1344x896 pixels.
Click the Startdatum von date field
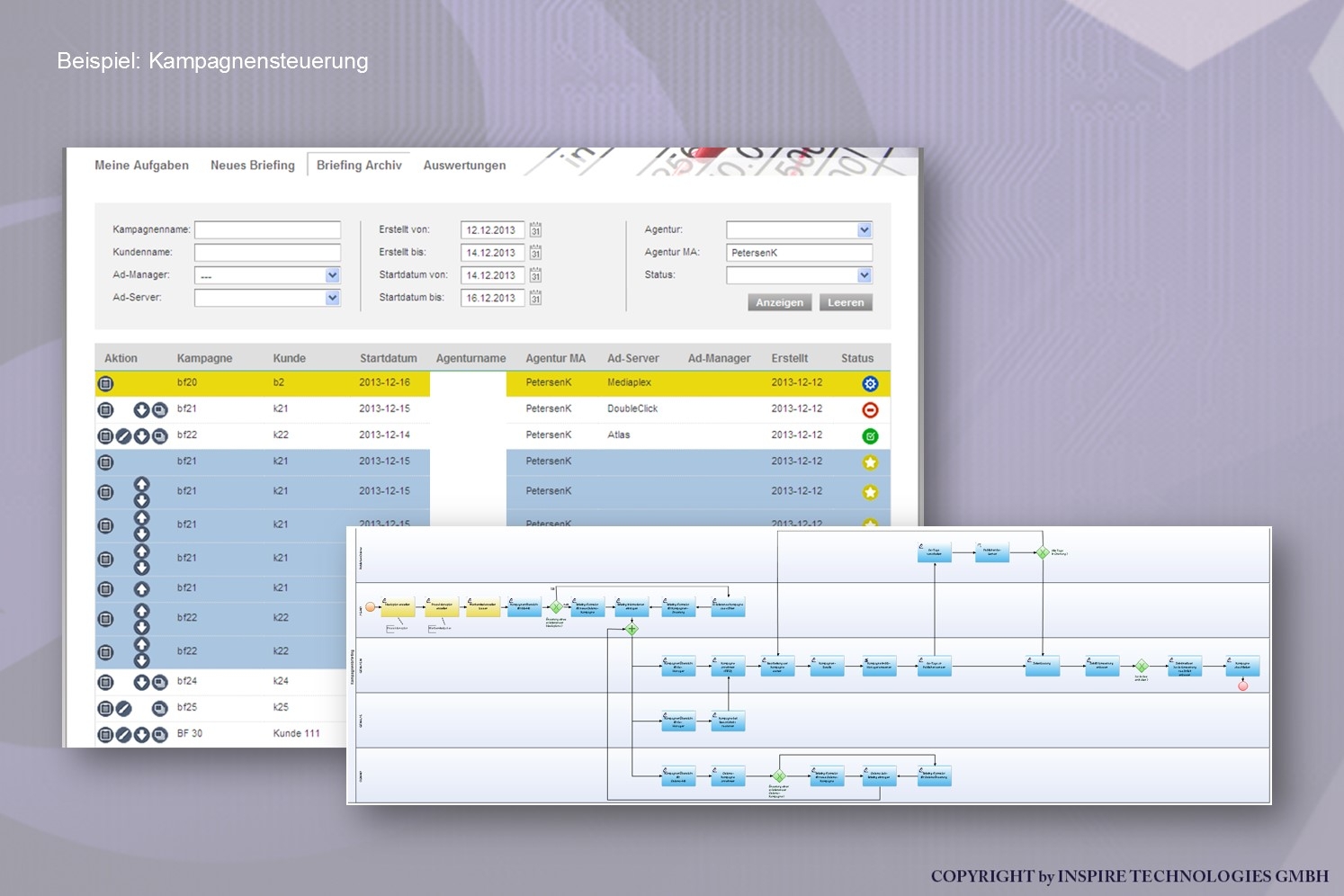[x=492, y=275]
